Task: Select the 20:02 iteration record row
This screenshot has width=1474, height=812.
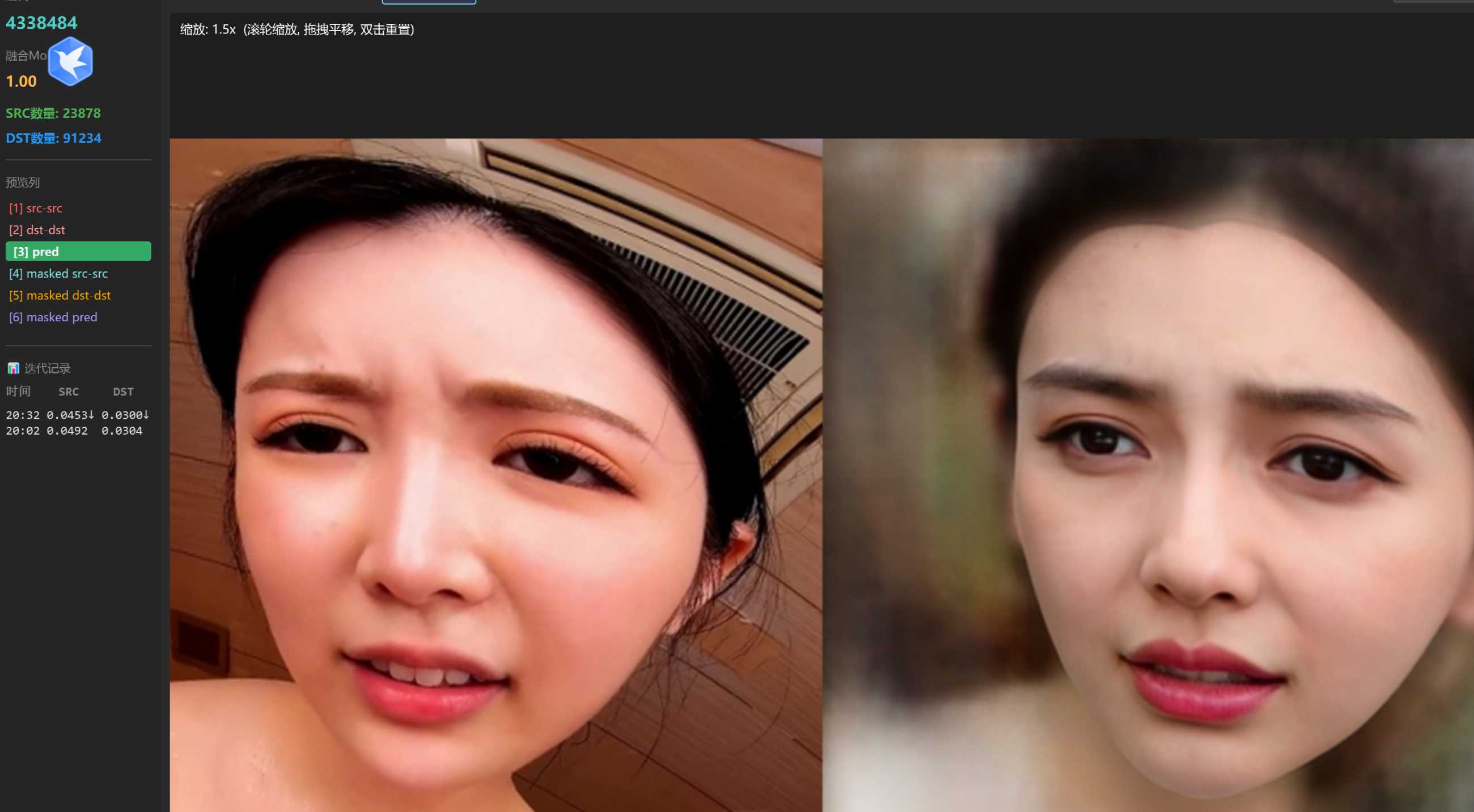Action: [74, 431]
